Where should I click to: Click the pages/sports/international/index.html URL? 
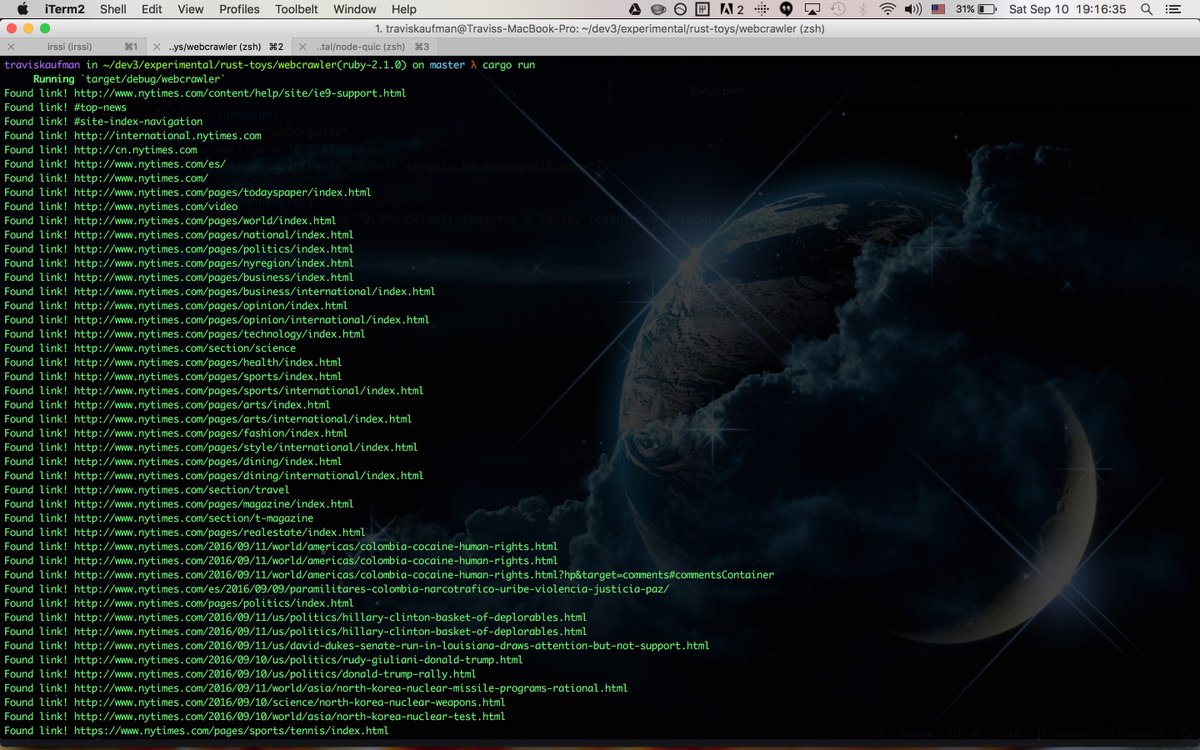(249, 390)
